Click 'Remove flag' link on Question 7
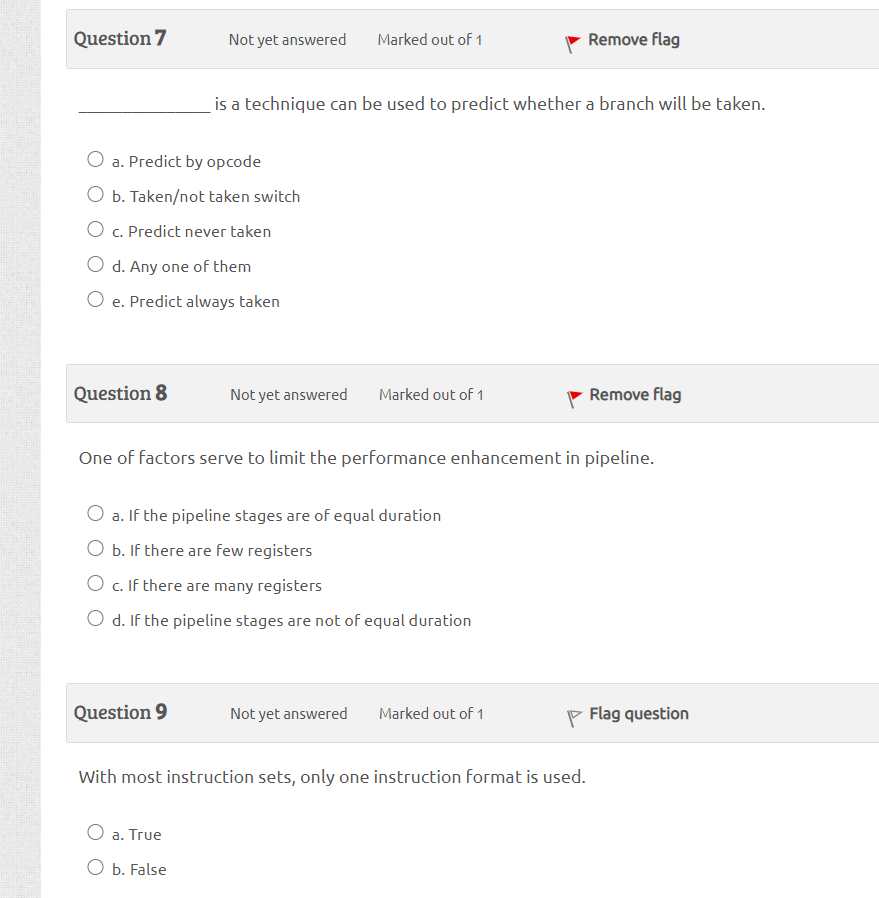 tap(634, 40)
